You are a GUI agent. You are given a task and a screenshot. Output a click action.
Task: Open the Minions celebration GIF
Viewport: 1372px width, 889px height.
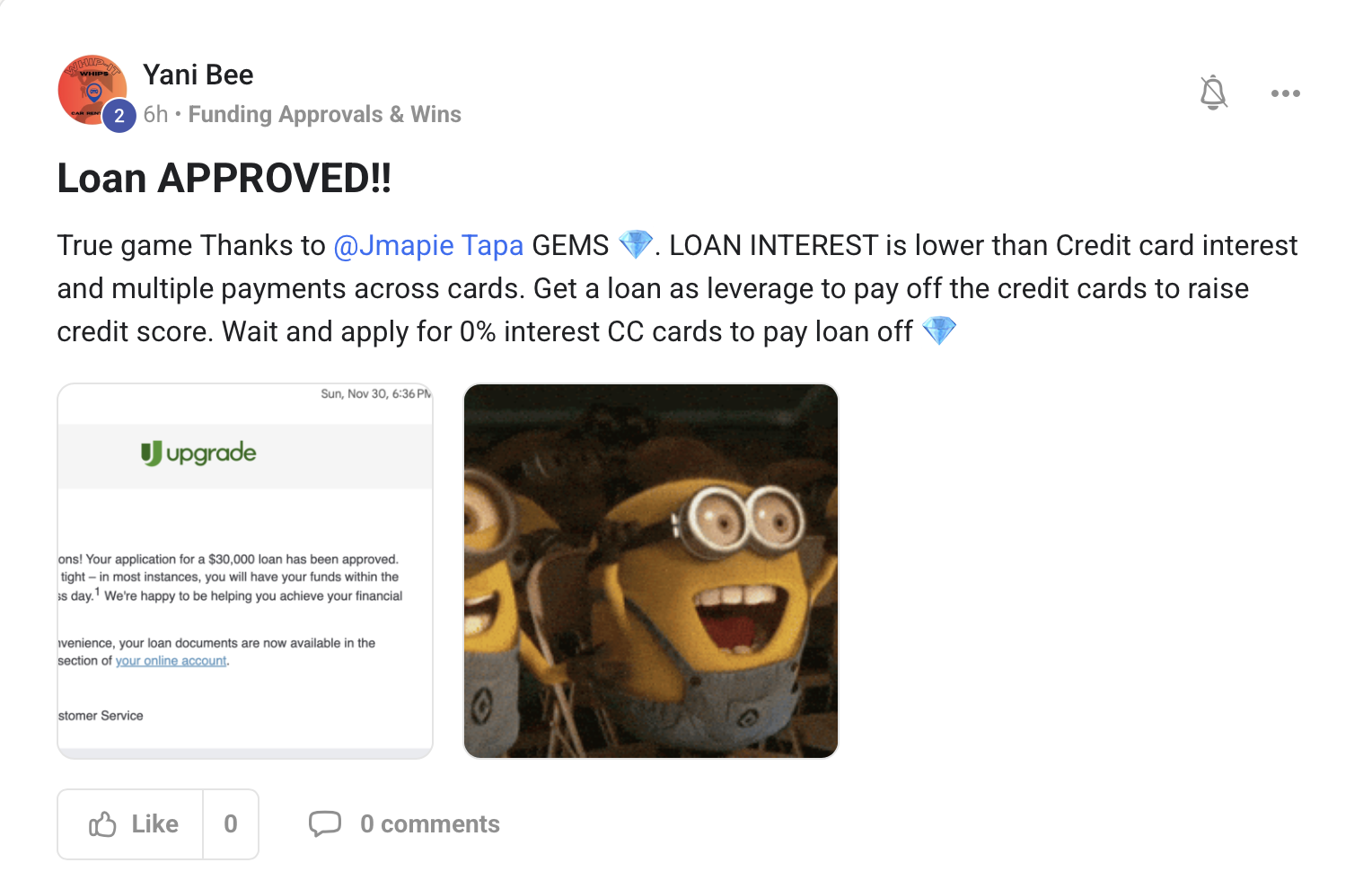pyautogui.click(x=651, y=571)
